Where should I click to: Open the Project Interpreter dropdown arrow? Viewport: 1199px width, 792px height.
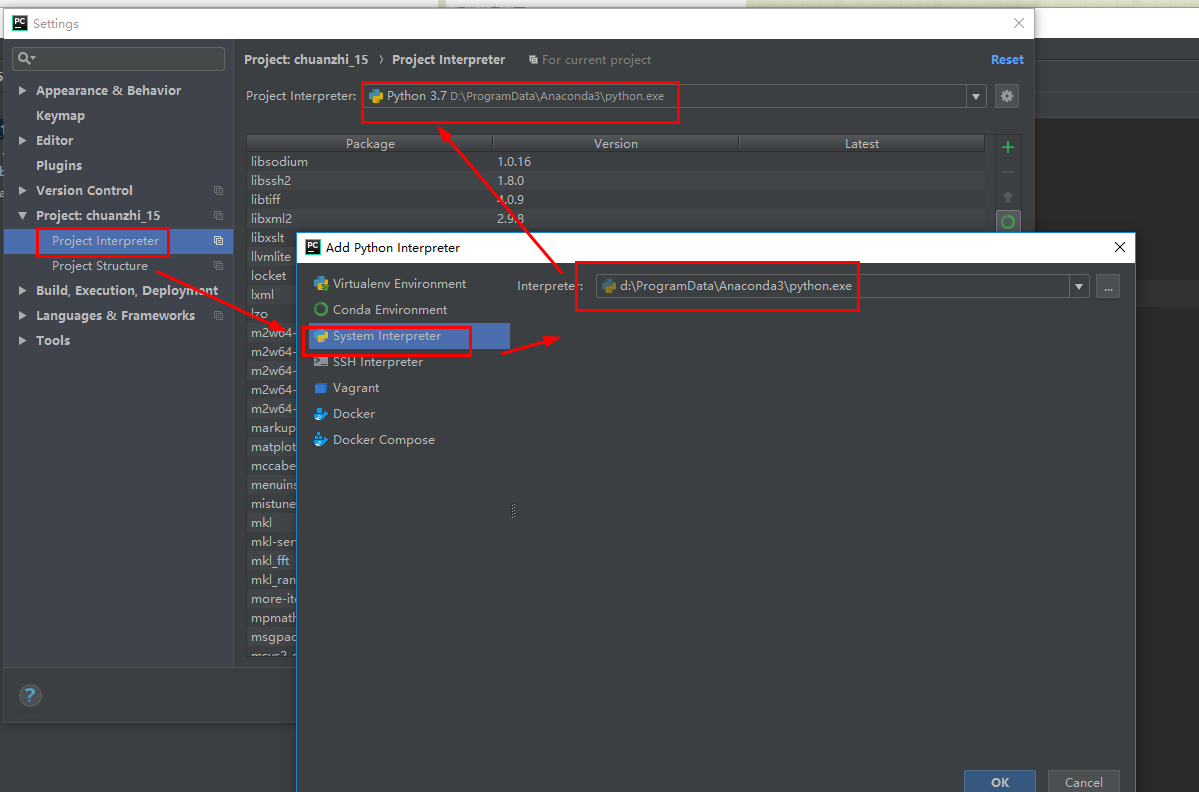coord(976,96)
